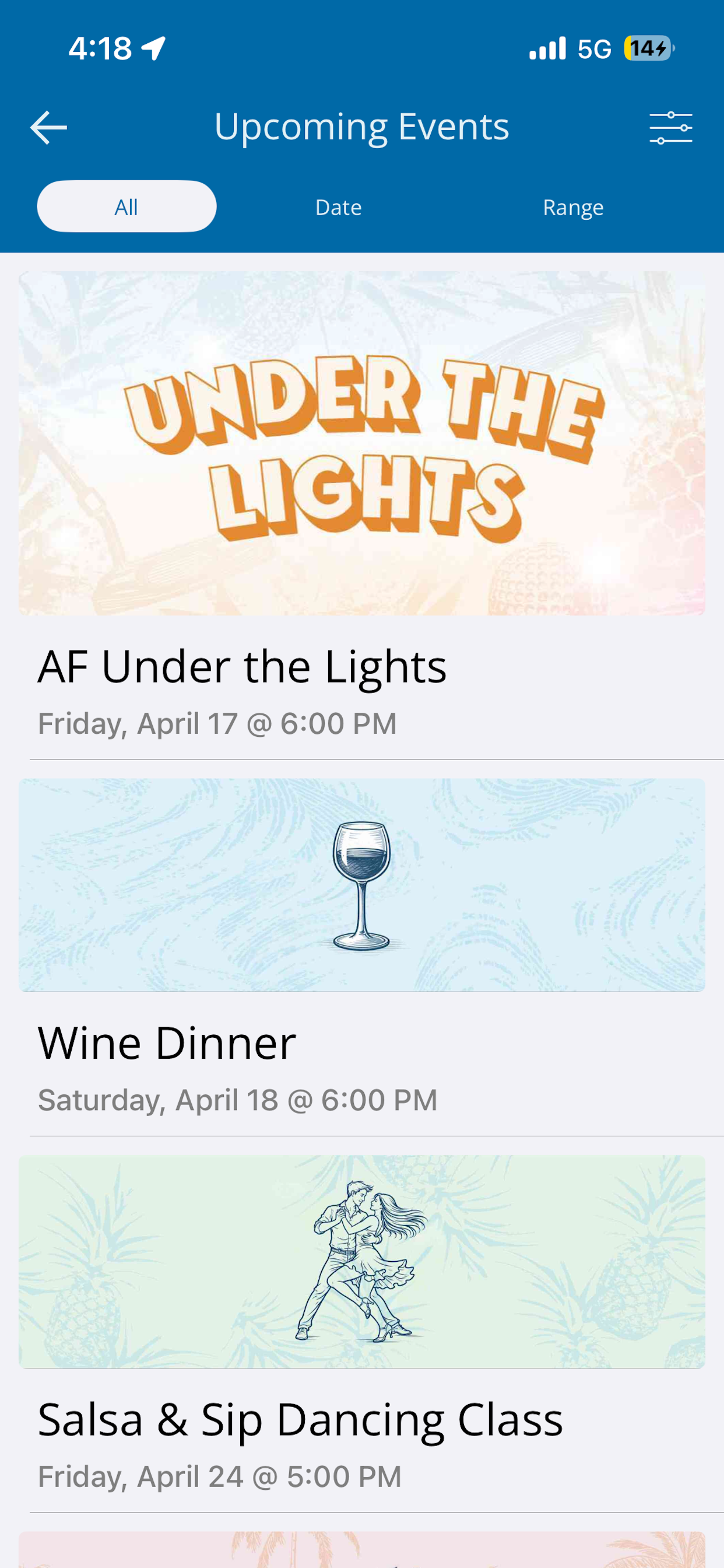Tap the cellular signal bars icon
The height and width of the screenshot is (1568, 724).
point(547,48)
